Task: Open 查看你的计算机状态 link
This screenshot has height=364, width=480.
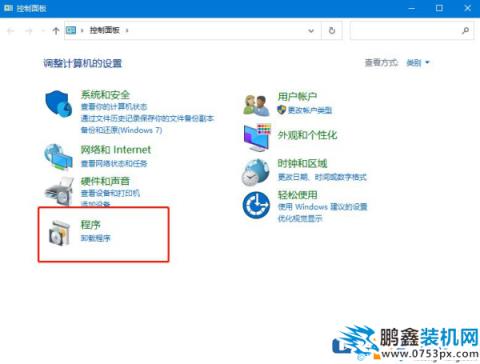Action: tap(114, 107)
